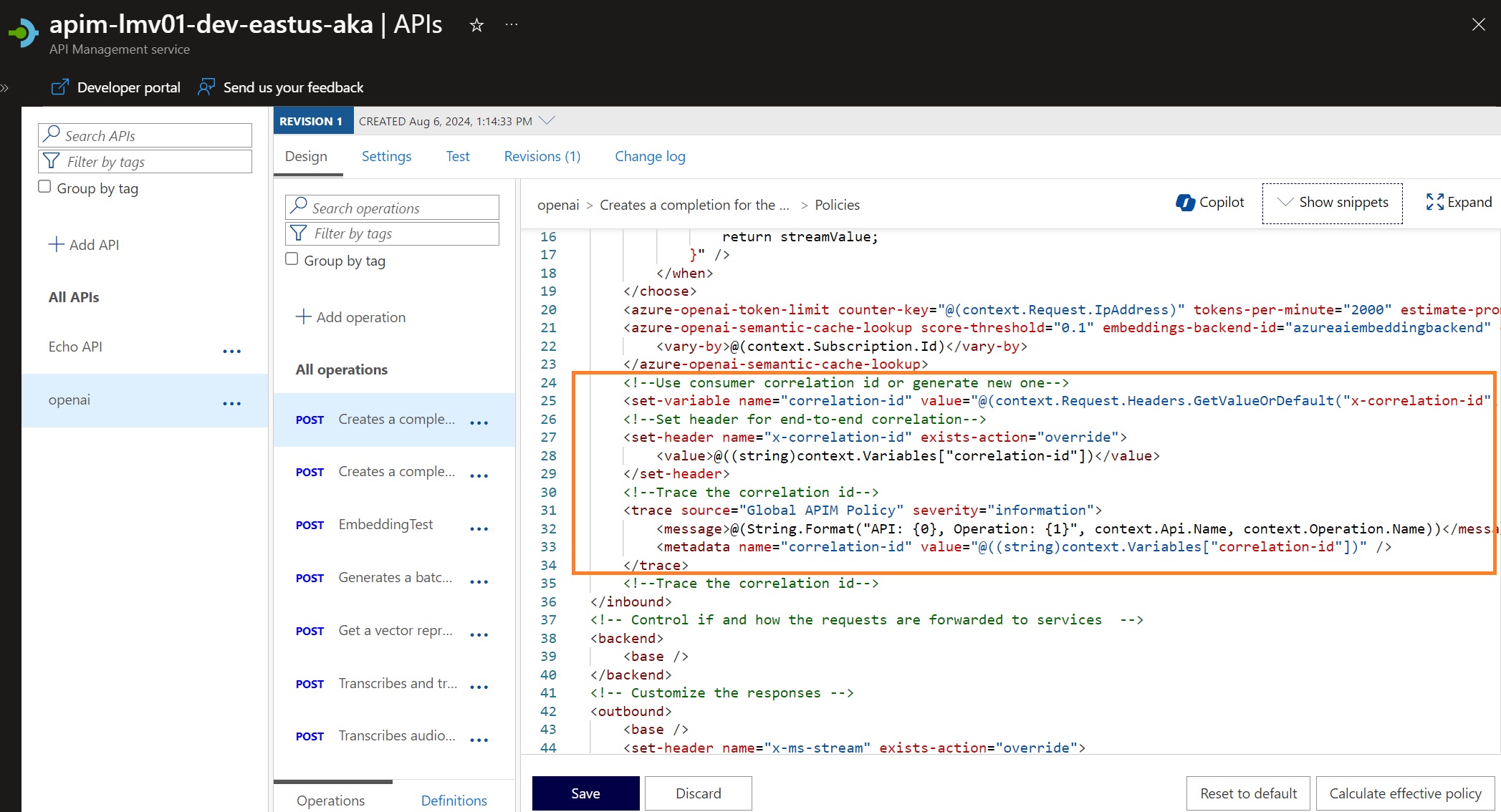This screenshot has height=812, width=1501.
Task: Click Add API
Action: (84, 245)
